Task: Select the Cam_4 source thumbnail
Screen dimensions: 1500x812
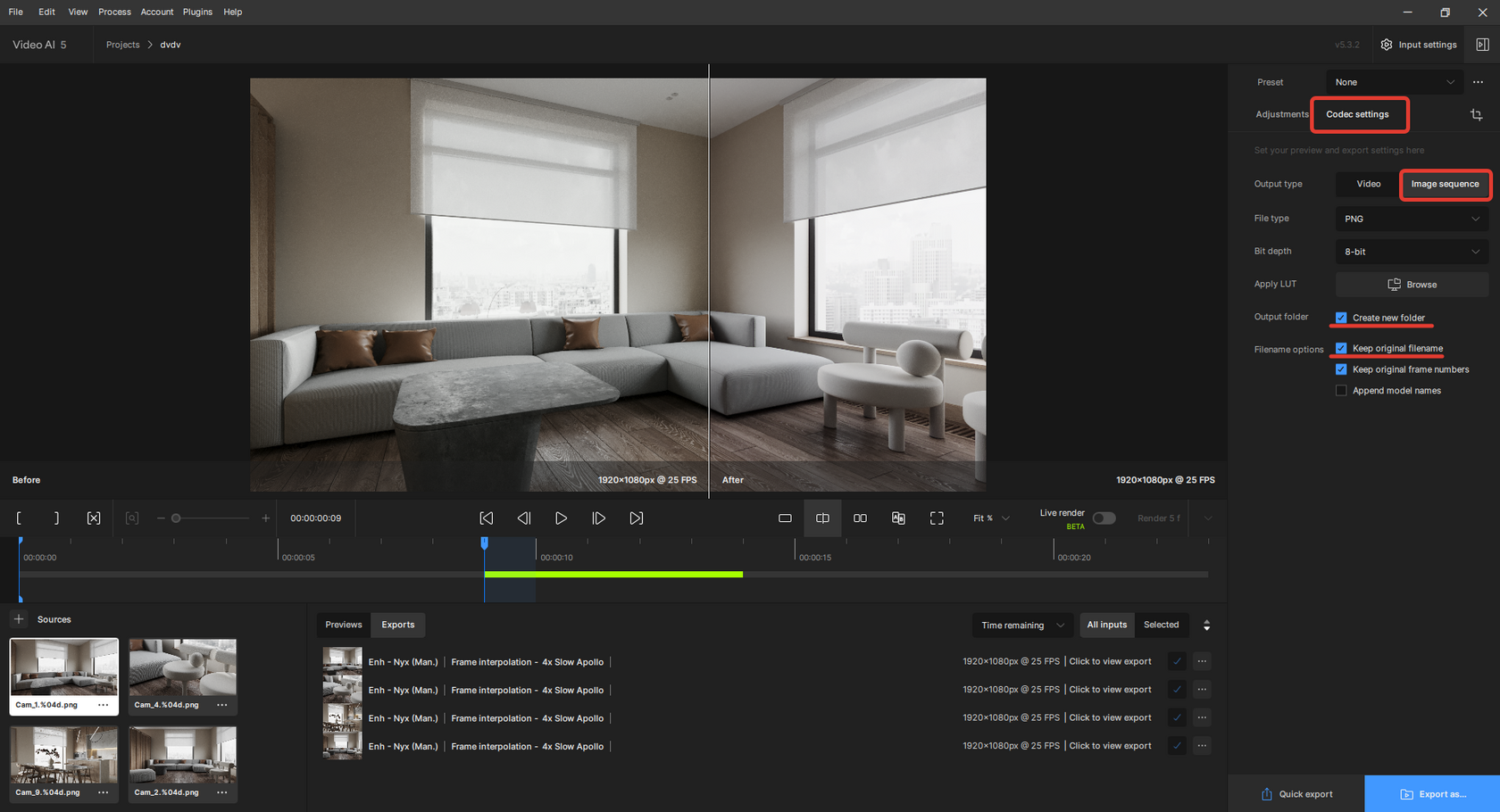Action: point(183,667)
